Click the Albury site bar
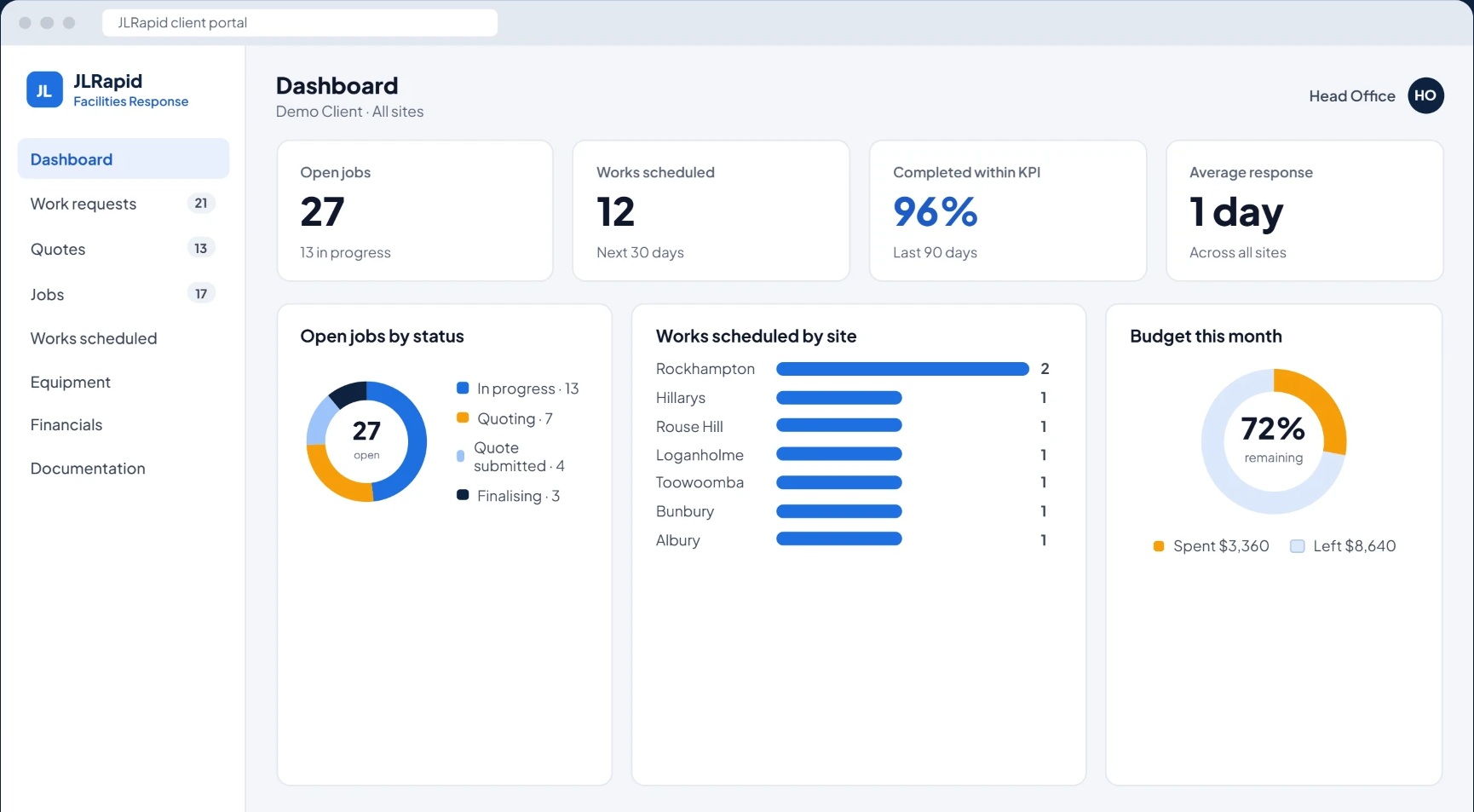This screenshot has height=812, width=1474. click(839, 539)
